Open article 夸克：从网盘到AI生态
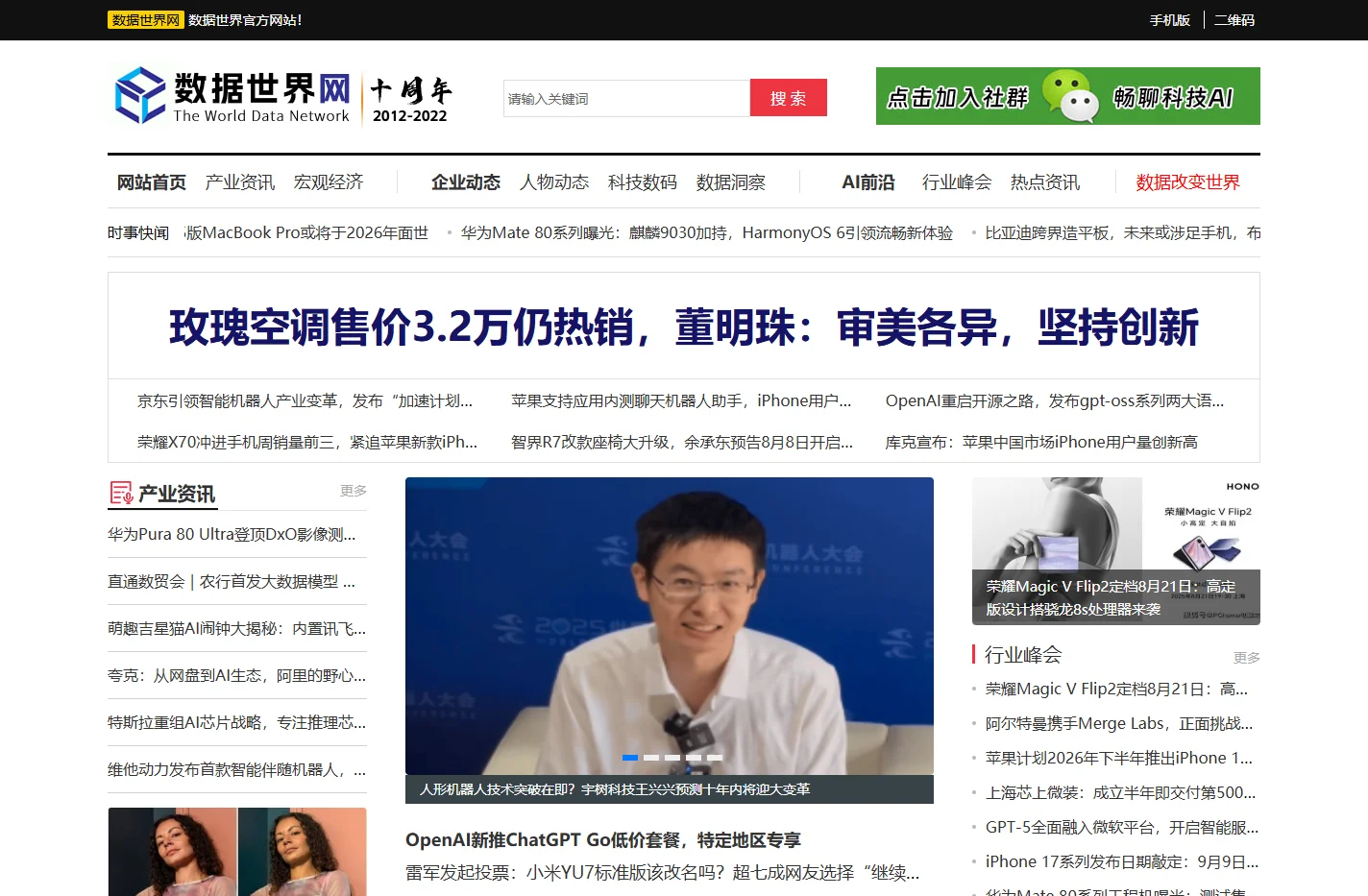 click(x=236, y=675)
